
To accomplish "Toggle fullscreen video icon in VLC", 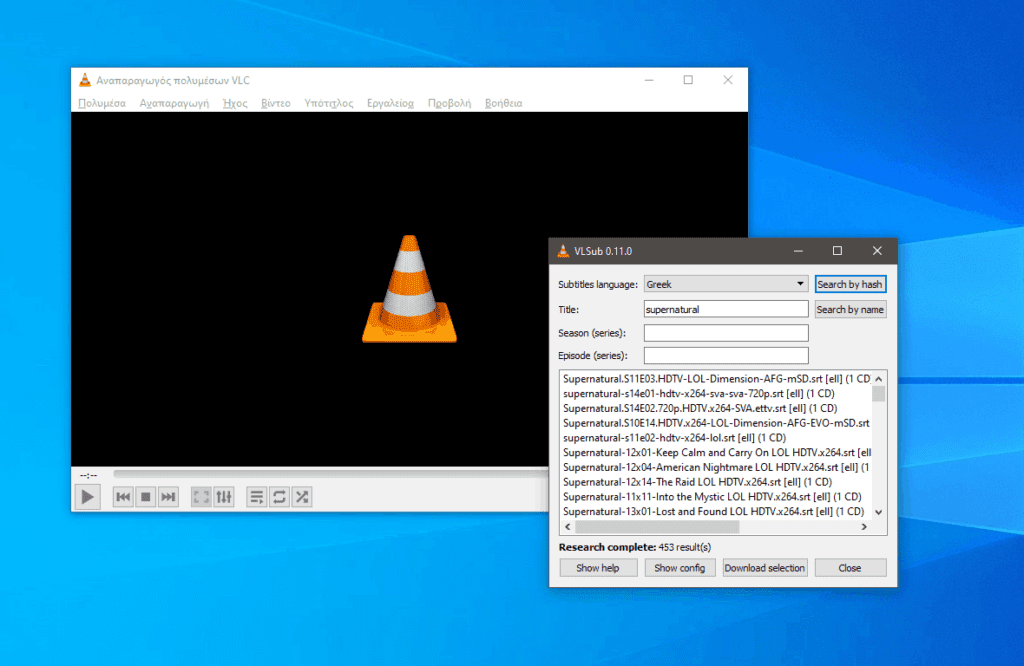I will [x=201, y=497].
